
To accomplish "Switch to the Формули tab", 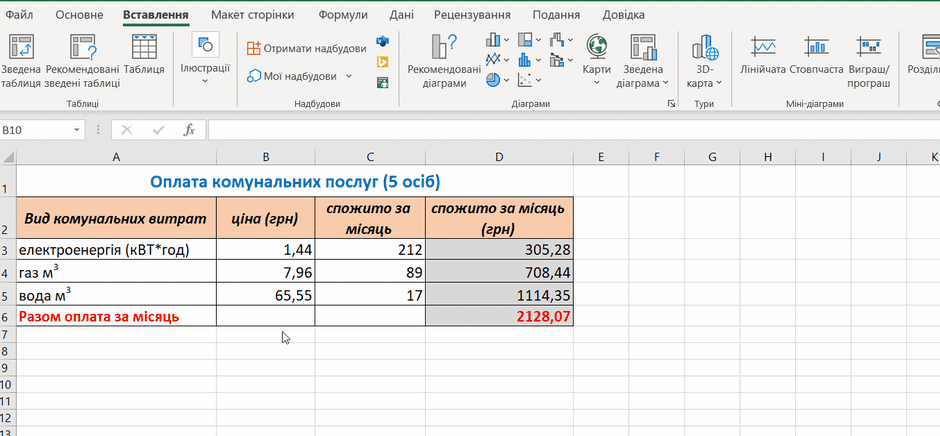I will (343, 15).
